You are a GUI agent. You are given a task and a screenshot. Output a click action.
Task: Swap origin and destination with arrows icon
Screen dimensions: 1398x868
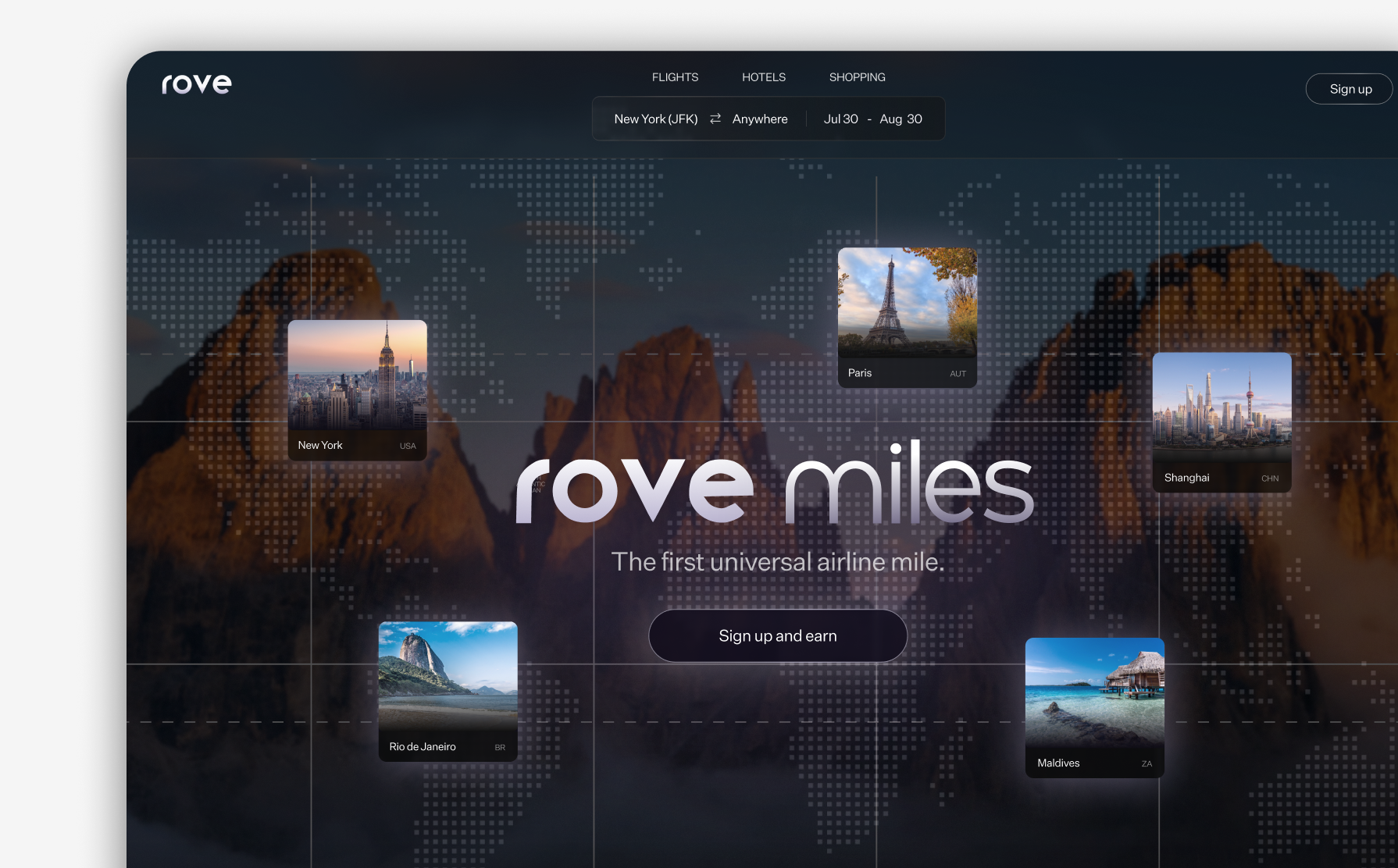[715, 119]
